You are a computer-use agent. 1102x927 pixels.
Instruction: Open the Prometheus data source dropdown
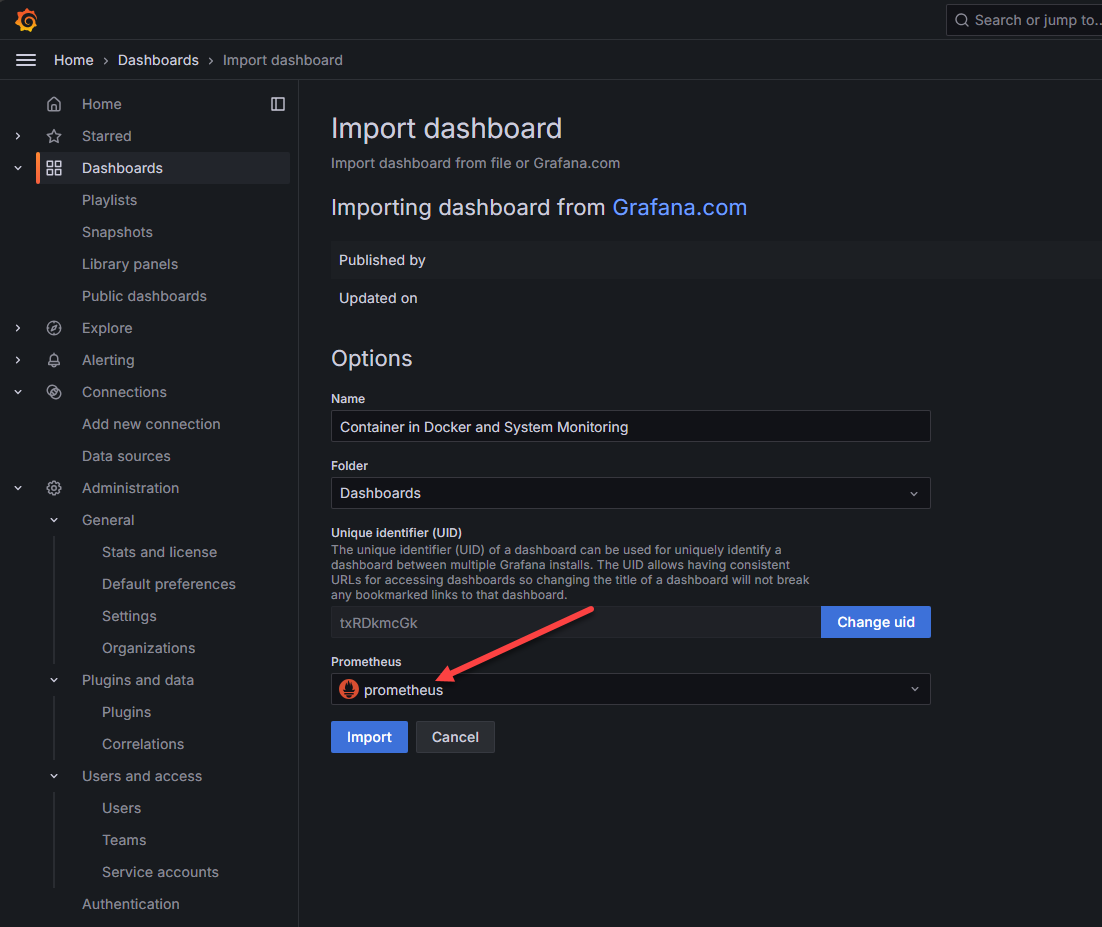tap(630, 689)
